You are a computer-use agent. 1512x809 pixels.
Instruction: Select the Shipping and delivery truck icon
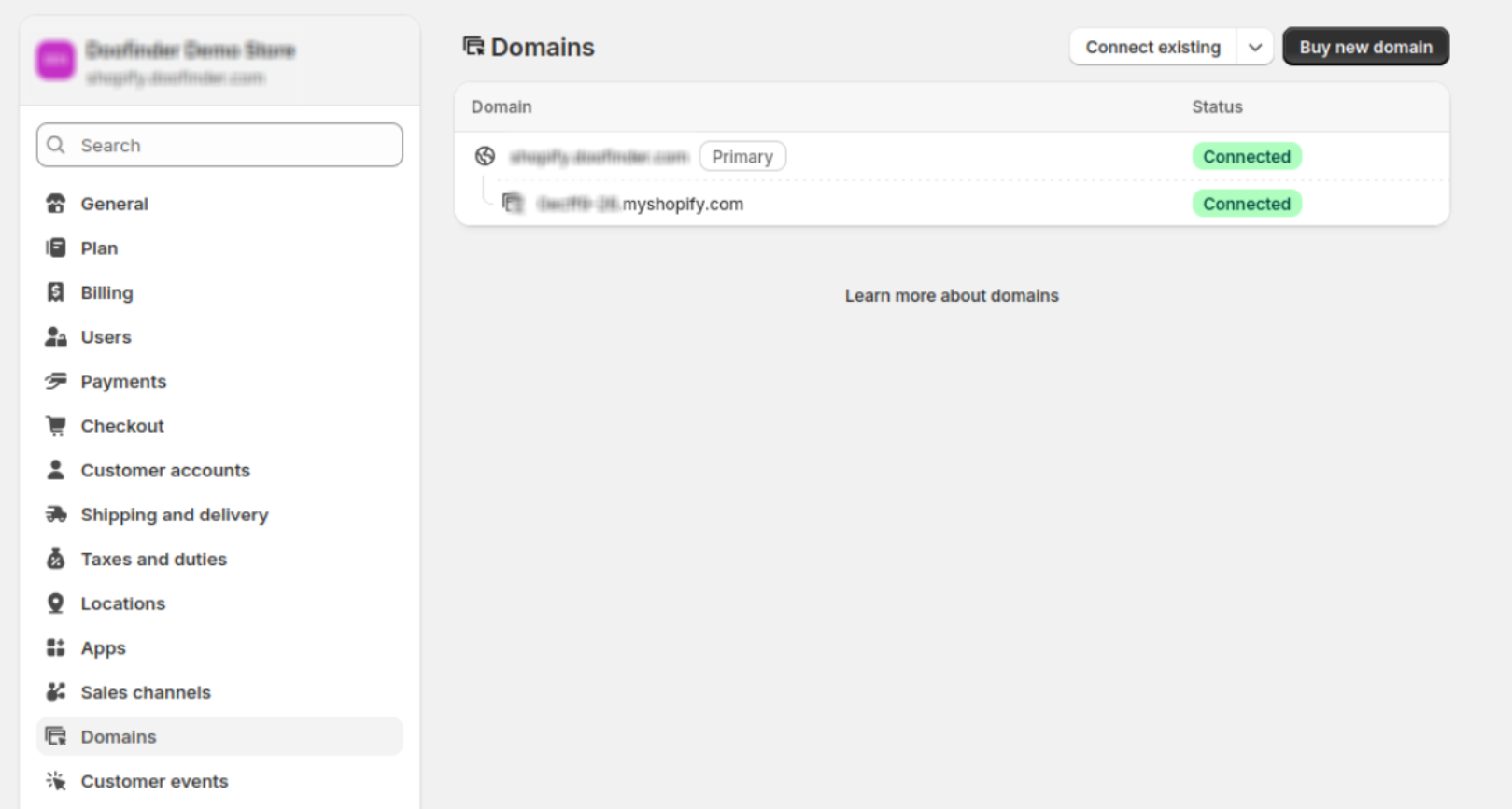point(55,515)
